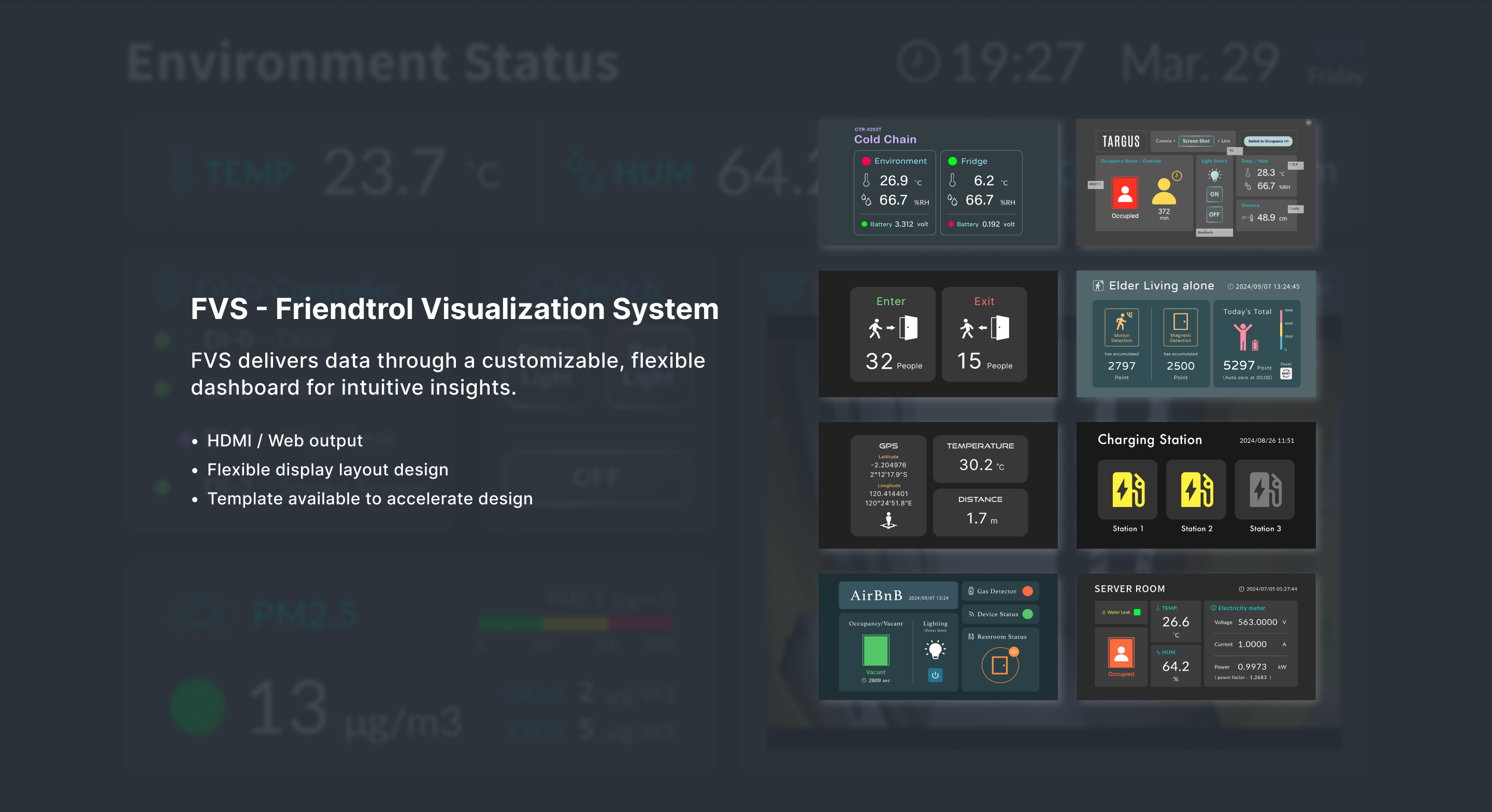Turn light switch ON in TARGUS panel
Viewport: 1492px width, 812px height.
(1214, 195)
